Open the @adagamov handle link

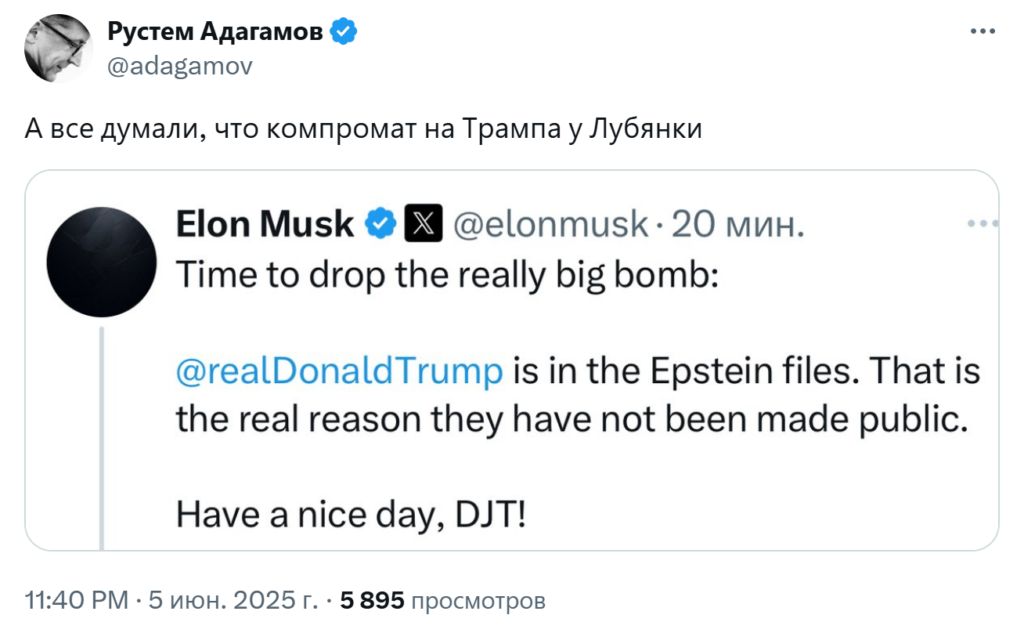180,66
